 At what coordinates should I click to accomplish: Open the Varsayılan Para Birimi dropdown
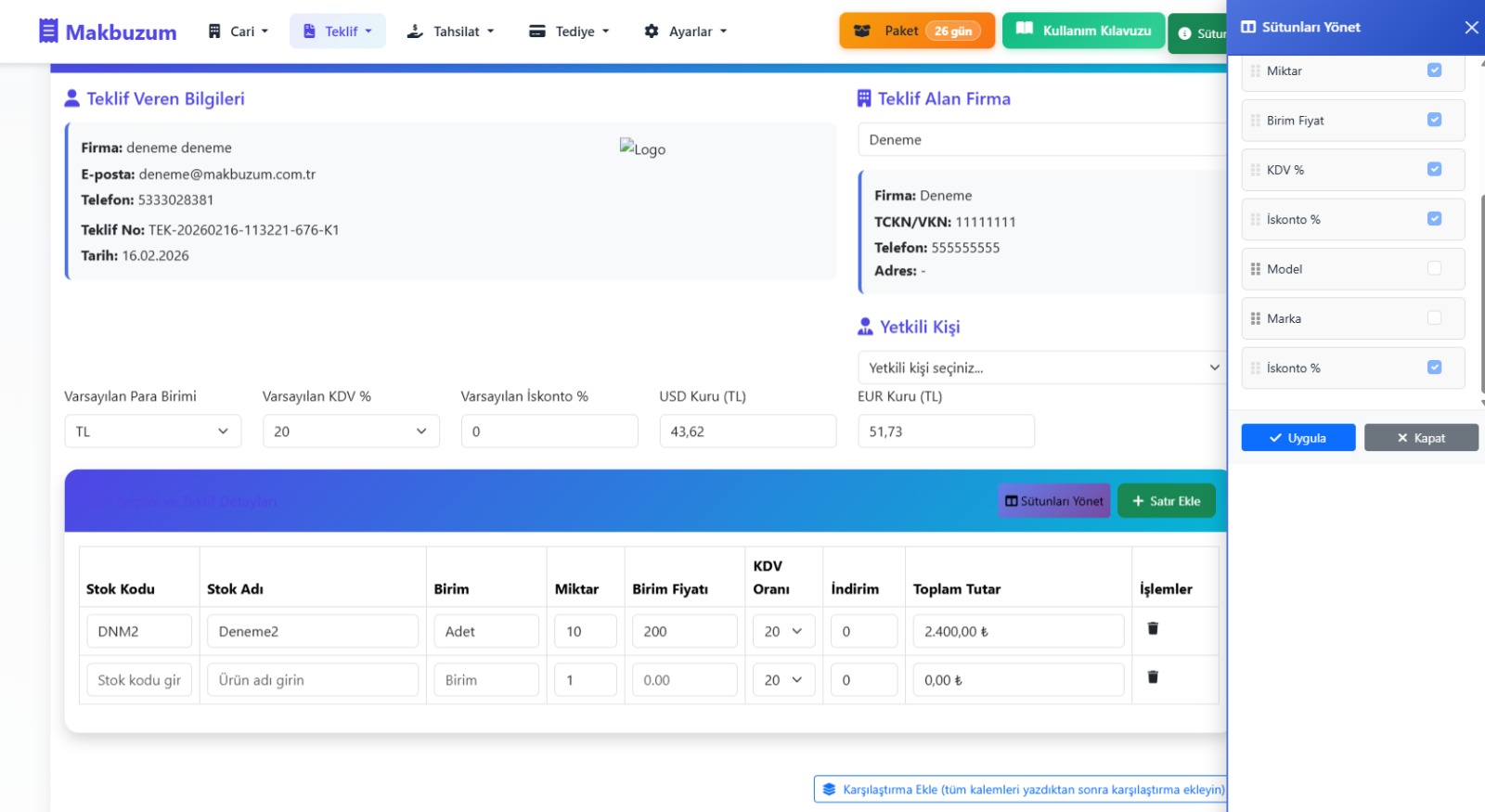pyautogui.click(x=152, y=432)
